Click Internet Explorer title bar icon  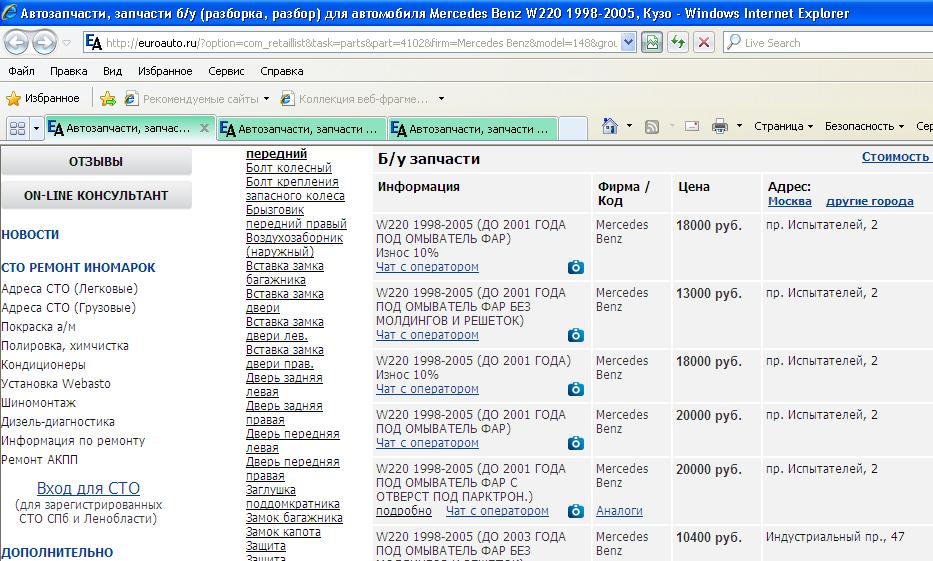tap(10, 12)
